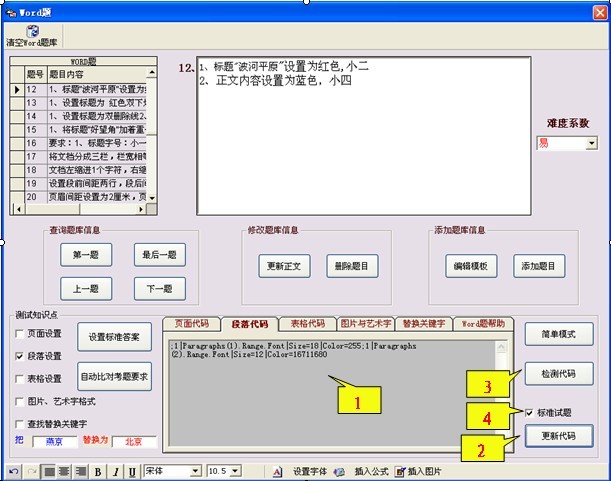Click the clear Word question bank icon
Viewport: 611px width, 481px height.
[x=32, y=31]
